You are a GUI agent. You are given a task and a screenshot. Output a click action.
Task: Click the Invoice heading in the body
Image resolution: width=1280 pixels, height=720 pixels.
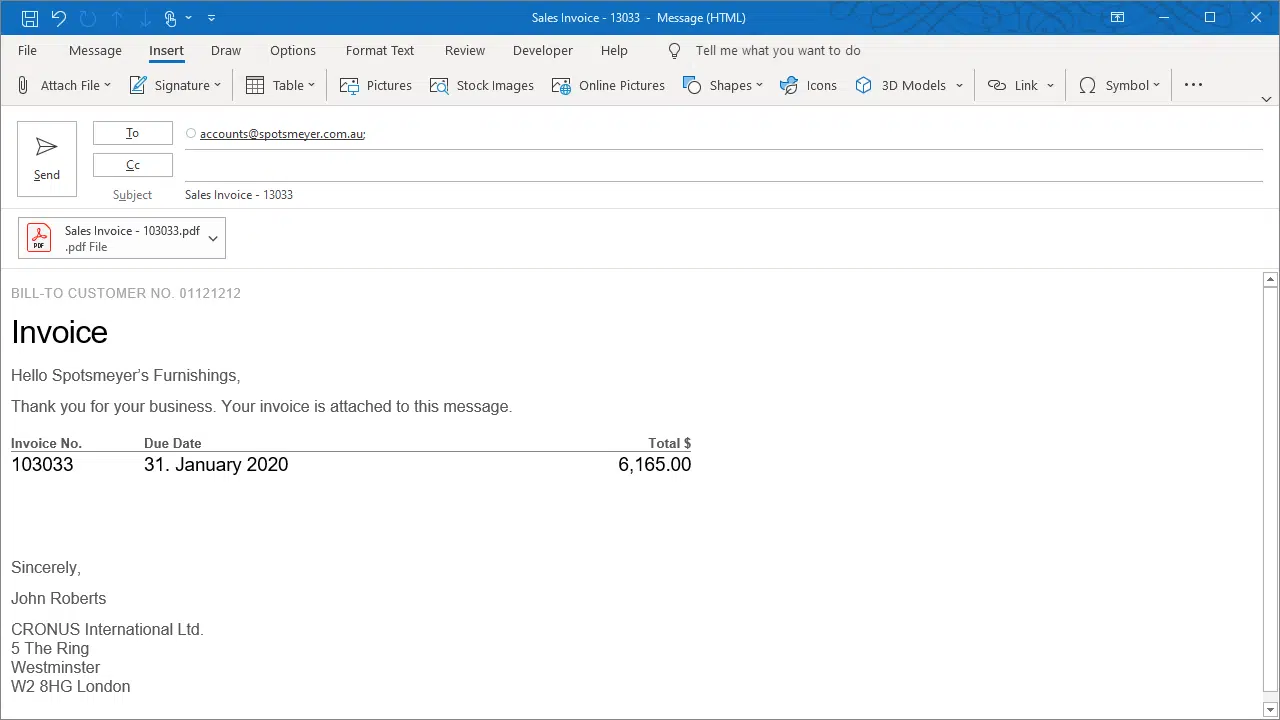coord(59,332)
